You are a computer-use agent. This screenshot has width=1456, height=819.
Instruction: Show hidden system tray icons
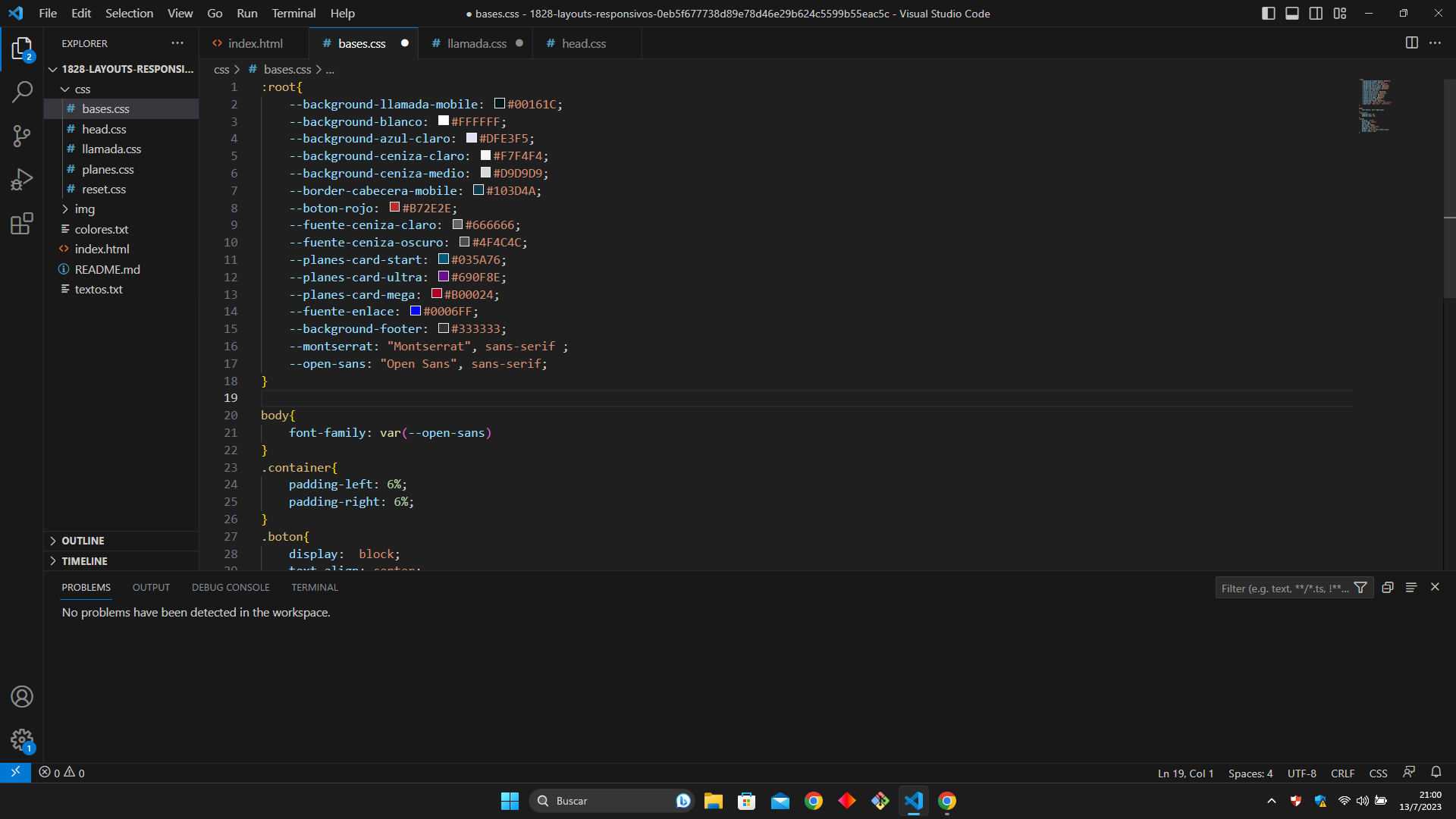(1272, 802)
